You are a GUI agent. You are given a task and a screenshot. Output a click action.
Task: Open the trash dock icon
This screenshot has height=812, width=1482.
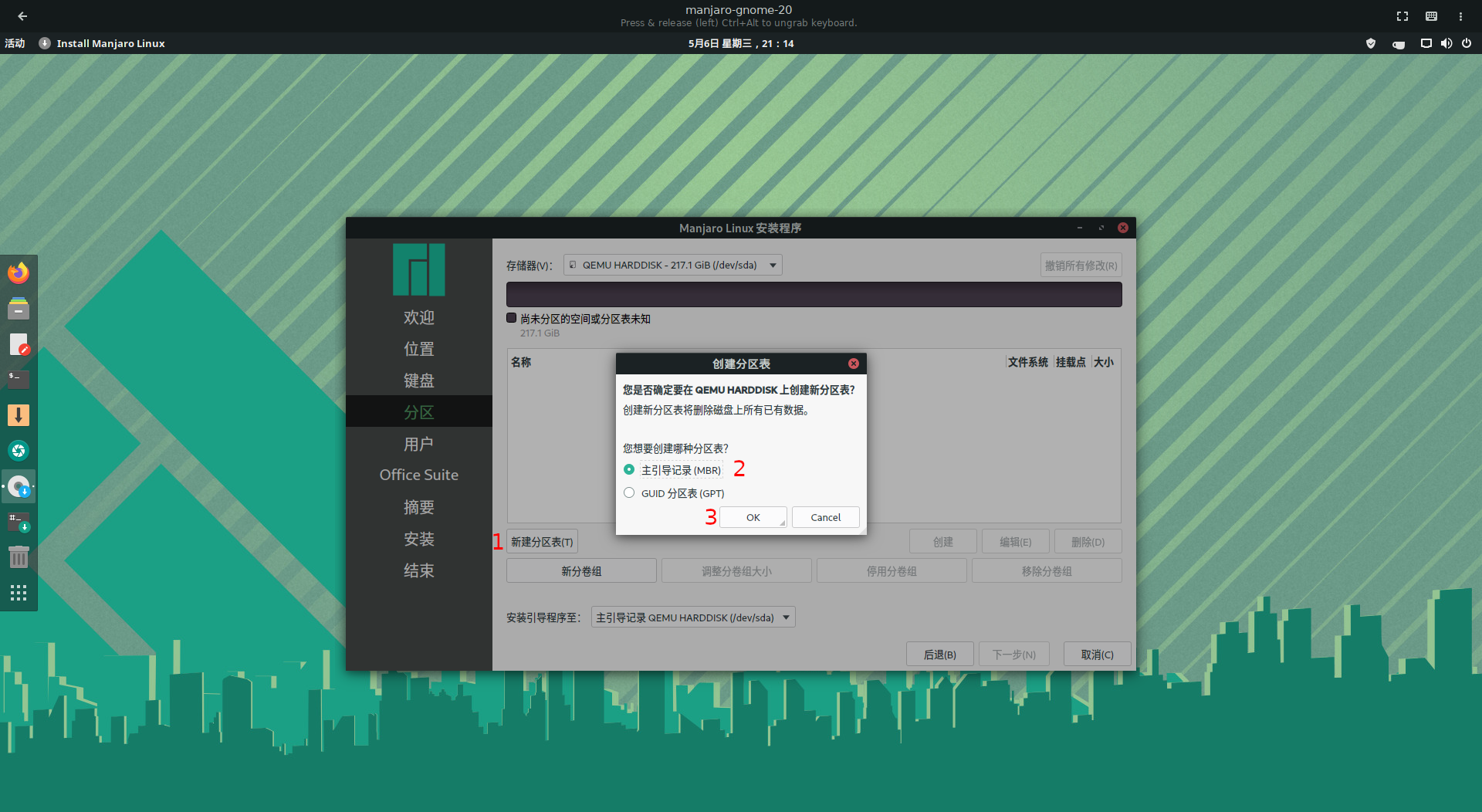(x=19, y=557)
